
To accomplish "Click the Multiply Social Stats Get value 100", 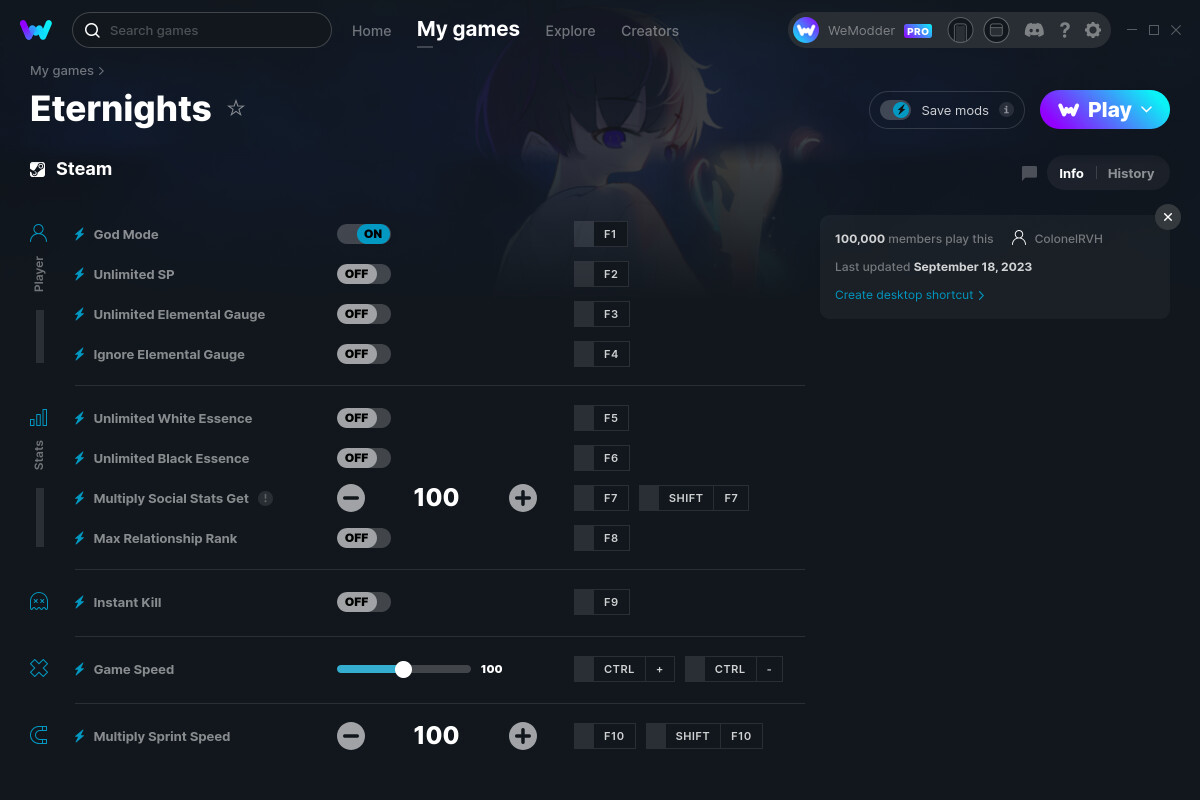I will 436,497.
